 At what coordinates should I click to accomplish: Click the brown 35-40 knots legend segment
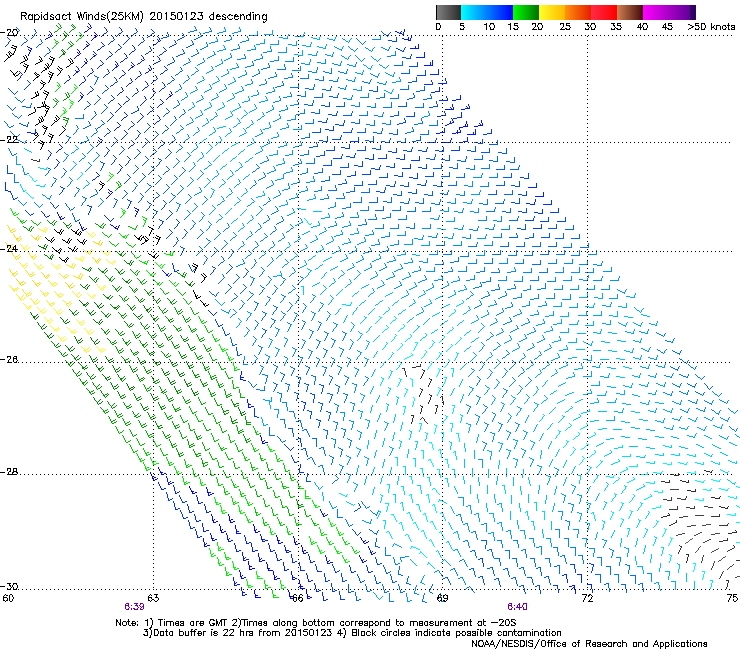pos(630,12)
